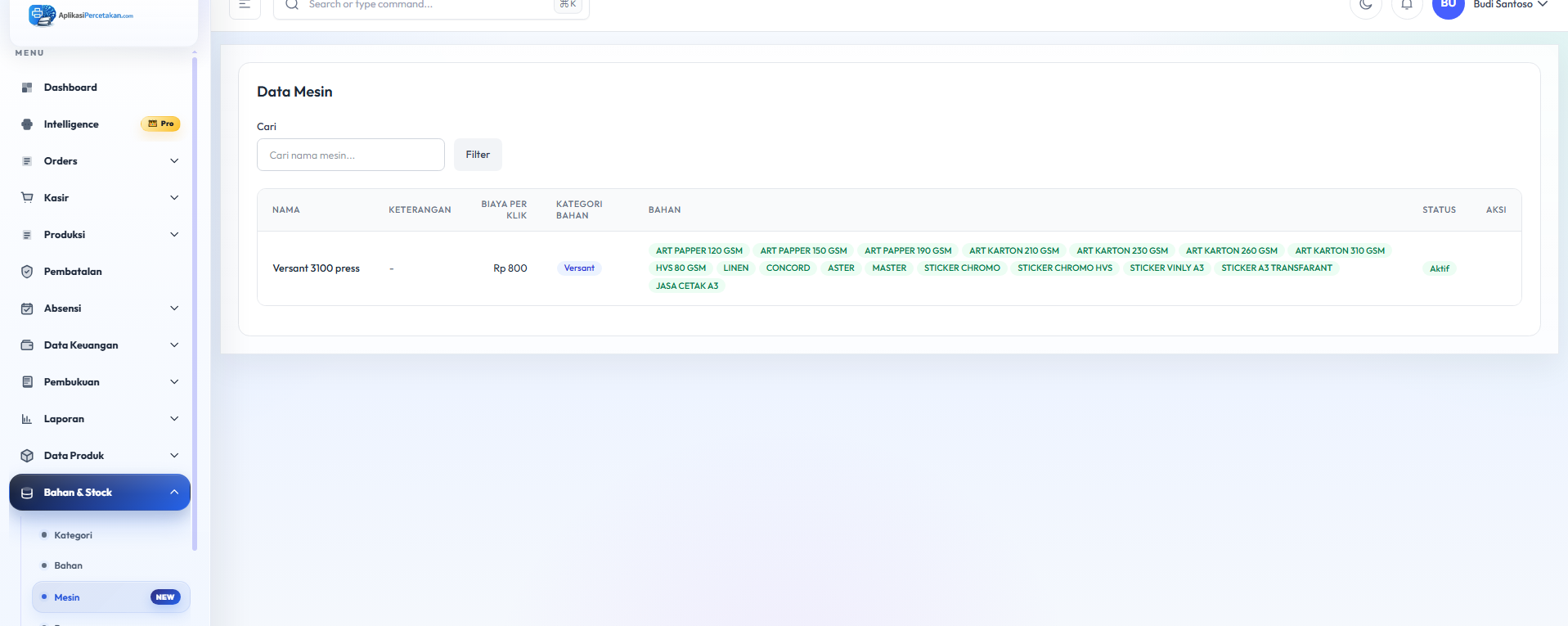Collapse the Bahan & Stock chevron
Screen dimensions: 1568x626
[x=174, y=493]
